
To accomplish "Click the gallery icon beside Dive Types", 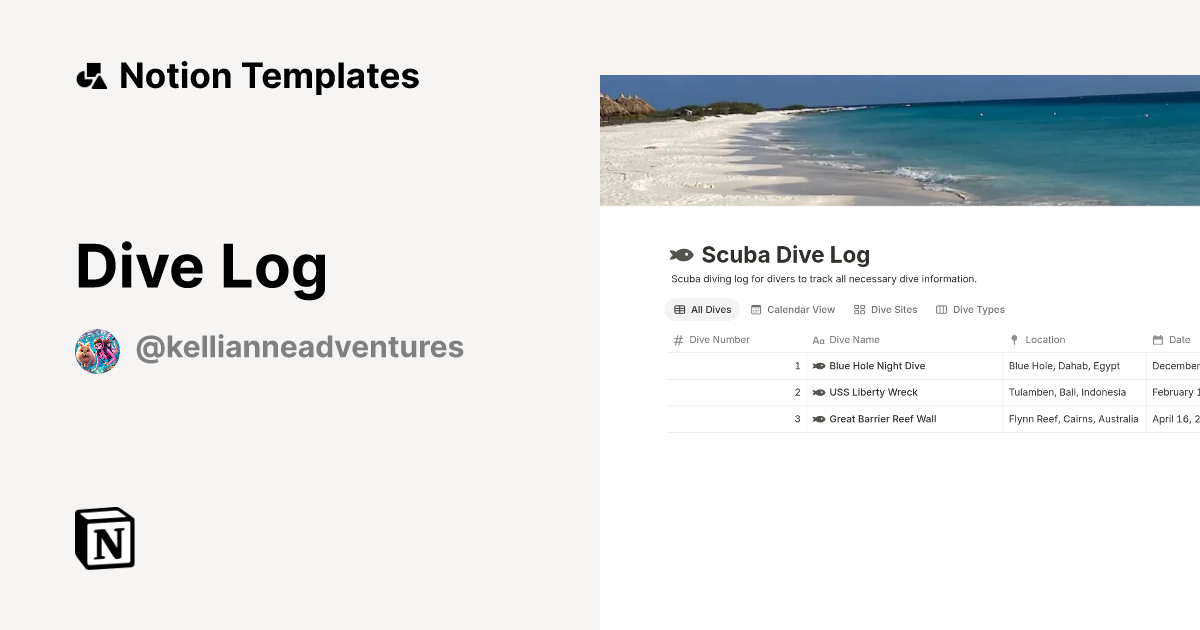I will (940, 309).
